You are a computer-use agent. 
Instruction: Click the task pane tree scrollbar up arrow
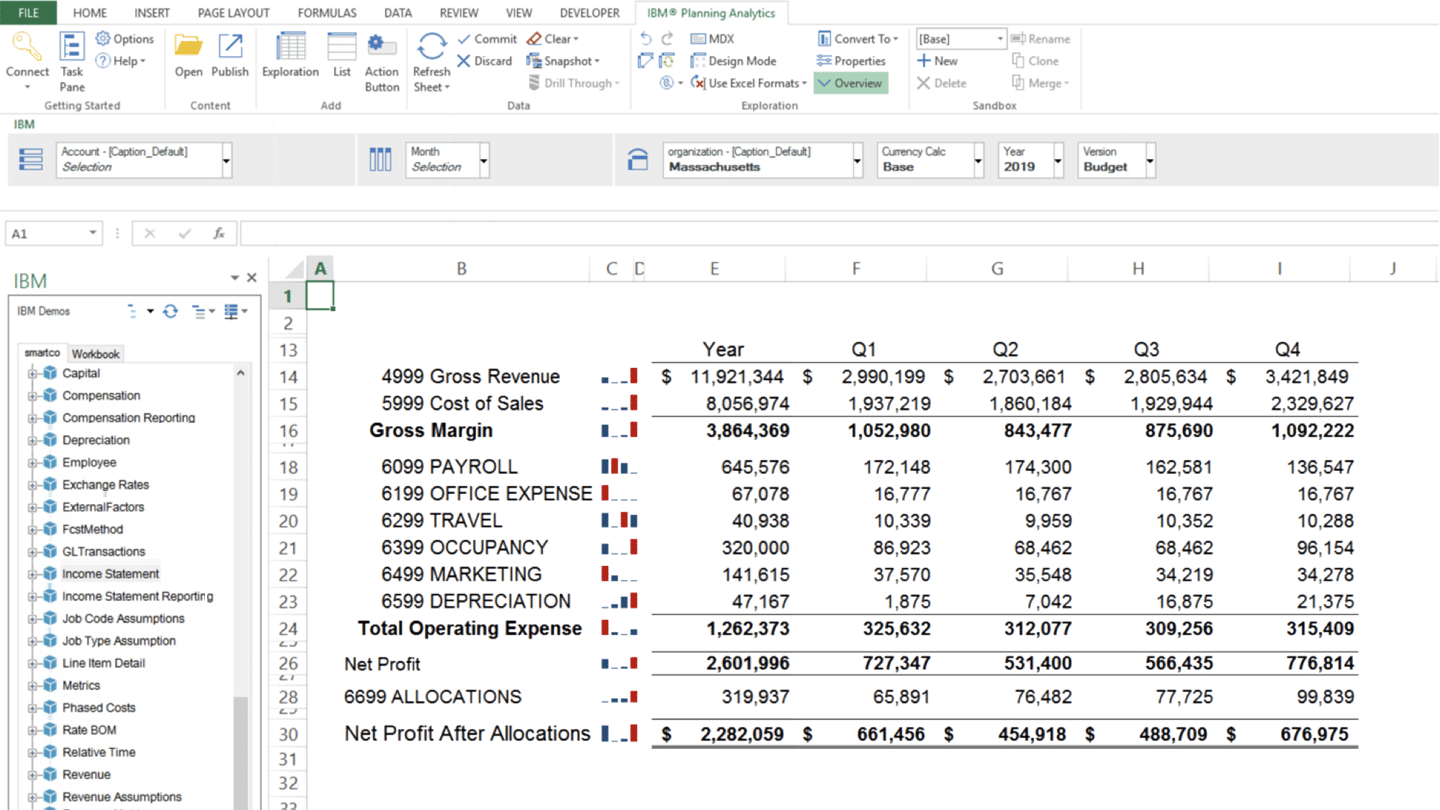(x=240, y=373)
